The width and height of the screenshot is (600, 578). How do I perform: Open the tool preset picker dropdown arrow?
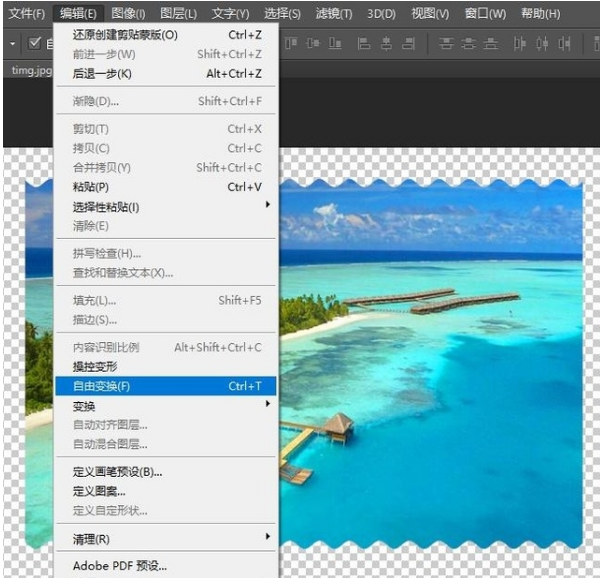[13, 44]
